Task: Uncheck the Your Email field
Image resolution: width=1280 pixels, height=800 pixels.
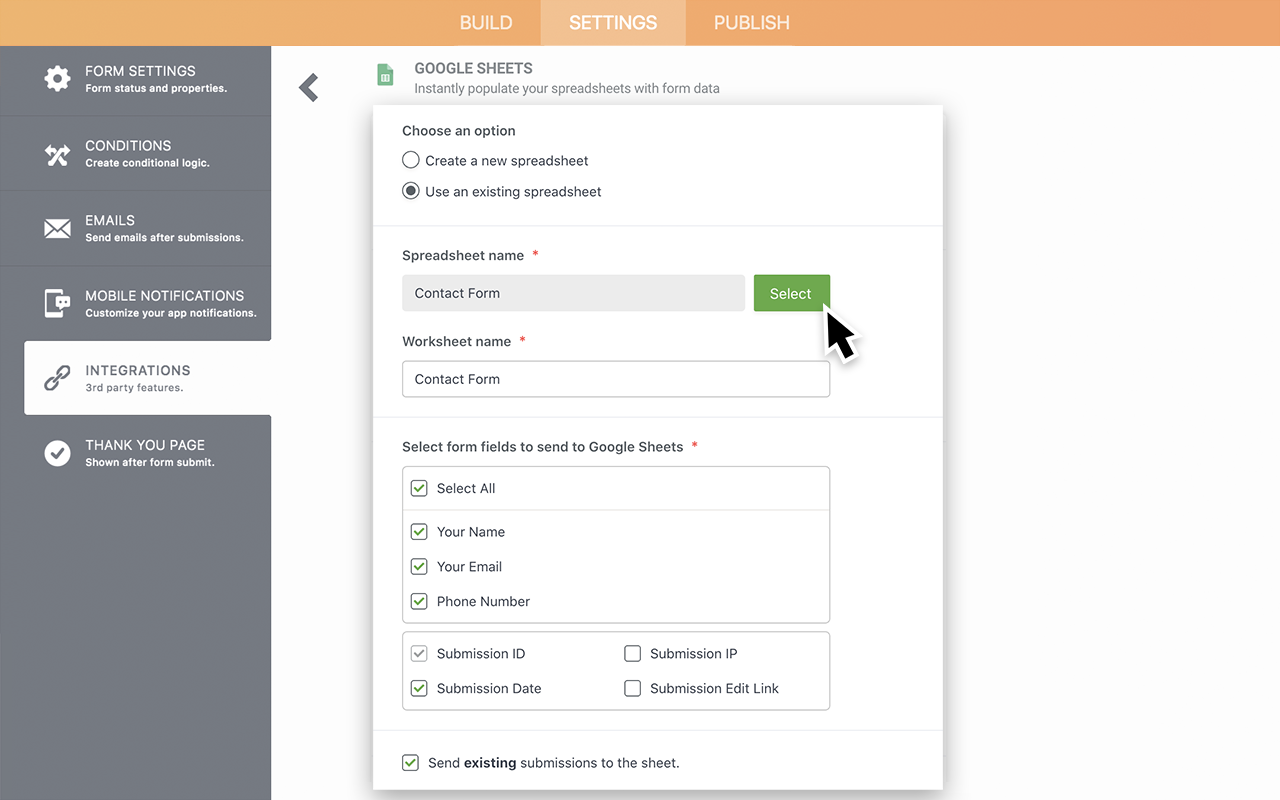Action: tap(419, 566)
